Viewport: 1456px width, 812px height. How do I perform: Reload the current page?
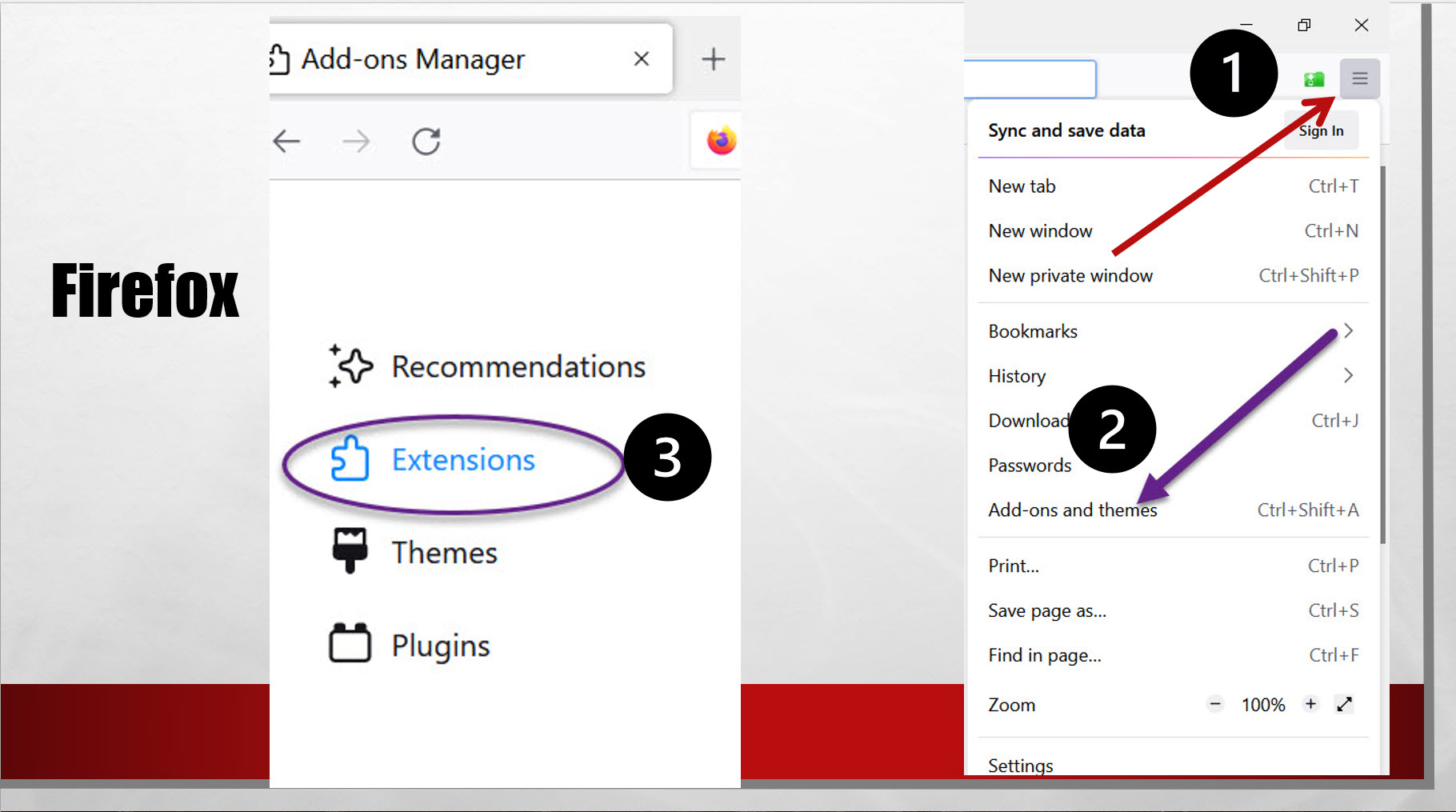[426, 142]
